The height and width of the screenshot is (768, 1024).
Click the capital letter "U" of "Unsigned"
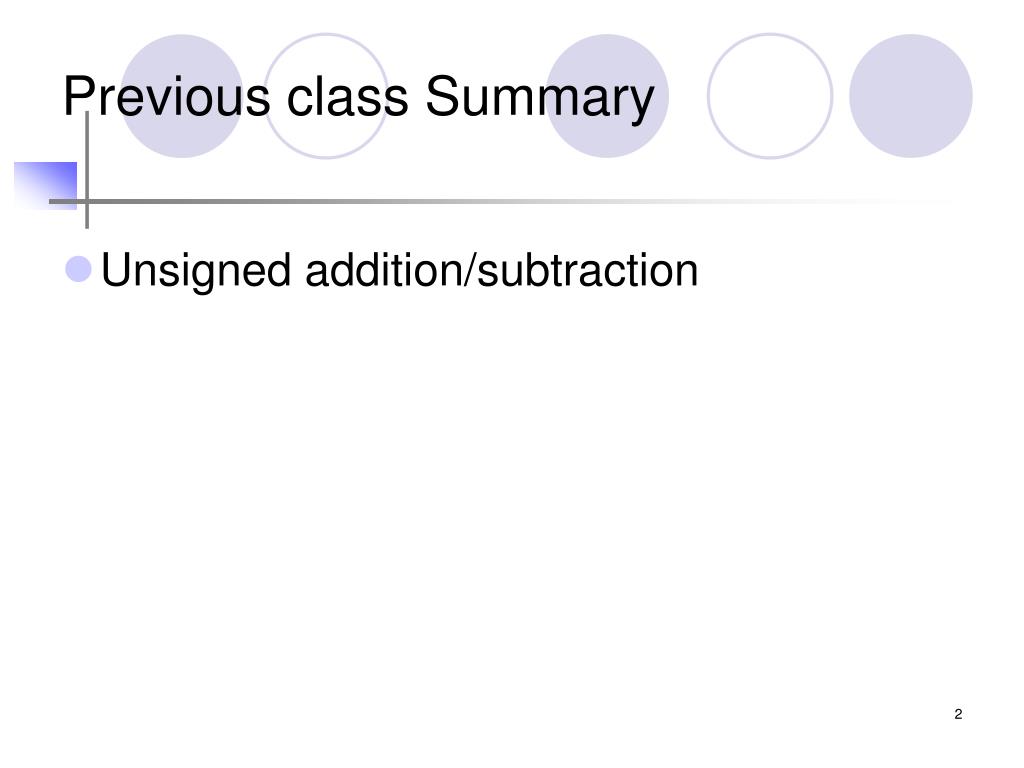click(x=116, y=269)
